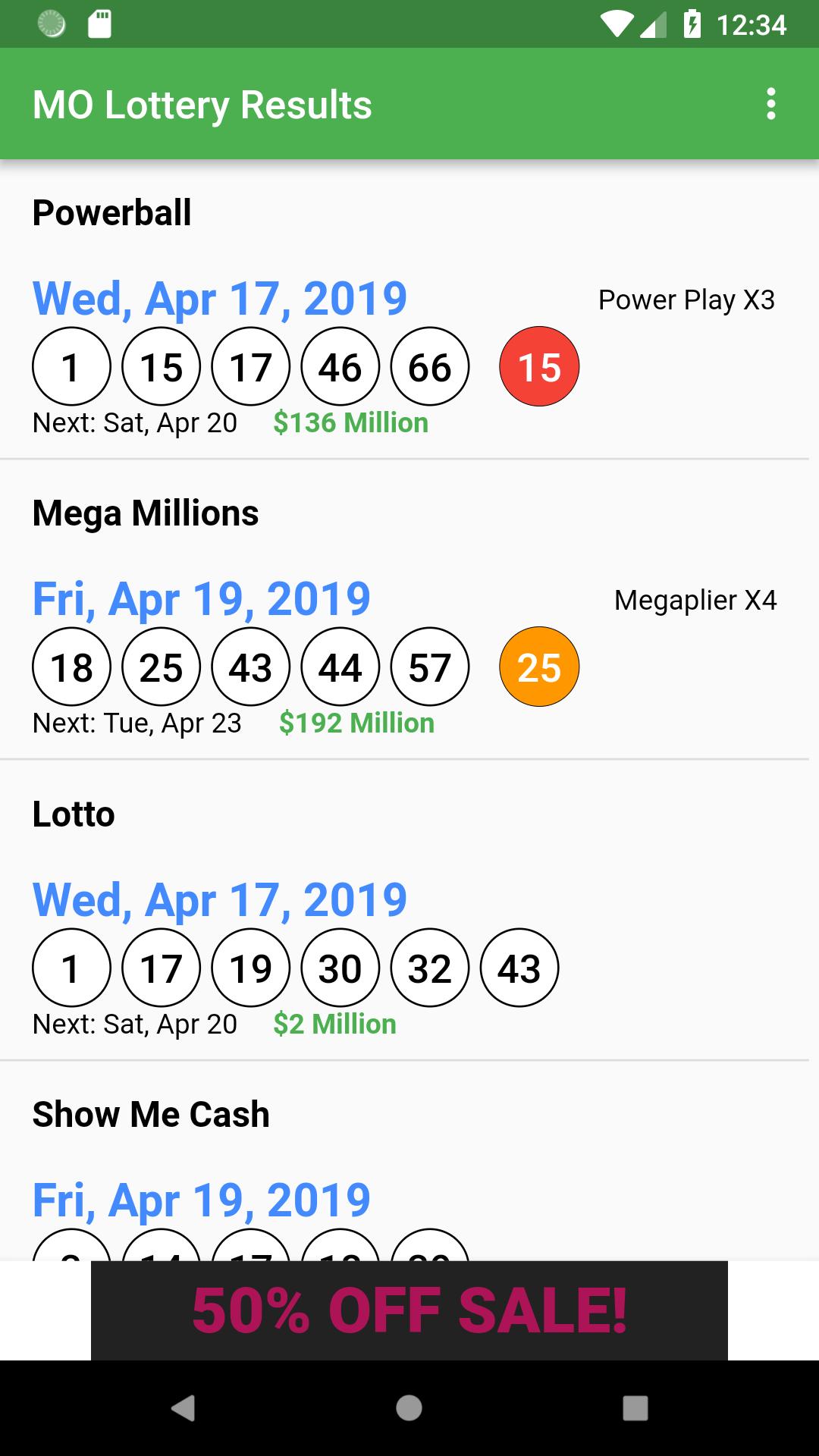The height and width of the screenshot is (1456, 819).
Task: Open Mega Millions Fri, Apr 19 results
Action: click(202, 599)
